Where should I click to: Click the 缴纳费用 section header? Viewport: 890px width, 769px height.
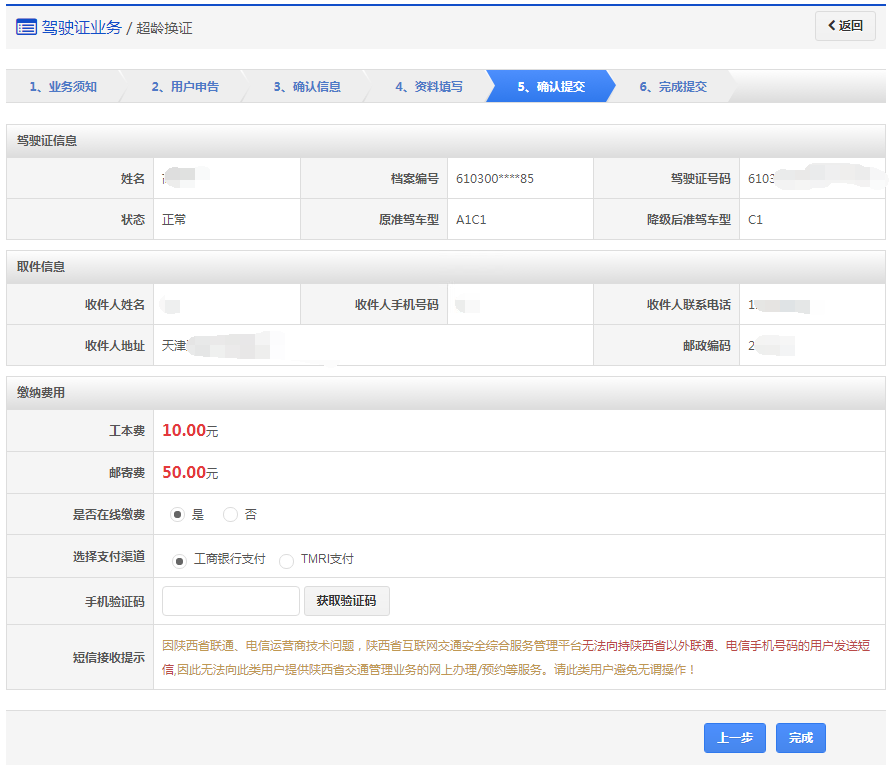coord(41,393)
